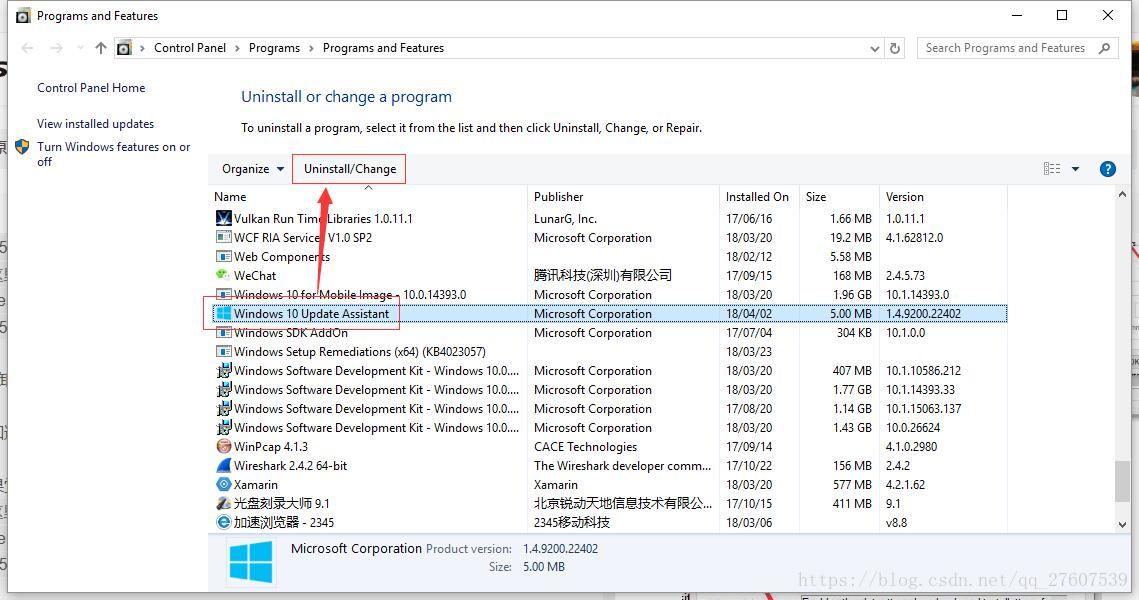The image size is (1139, 600).
Task: Expand the address bar history dropdown
Action: (875, 49)
